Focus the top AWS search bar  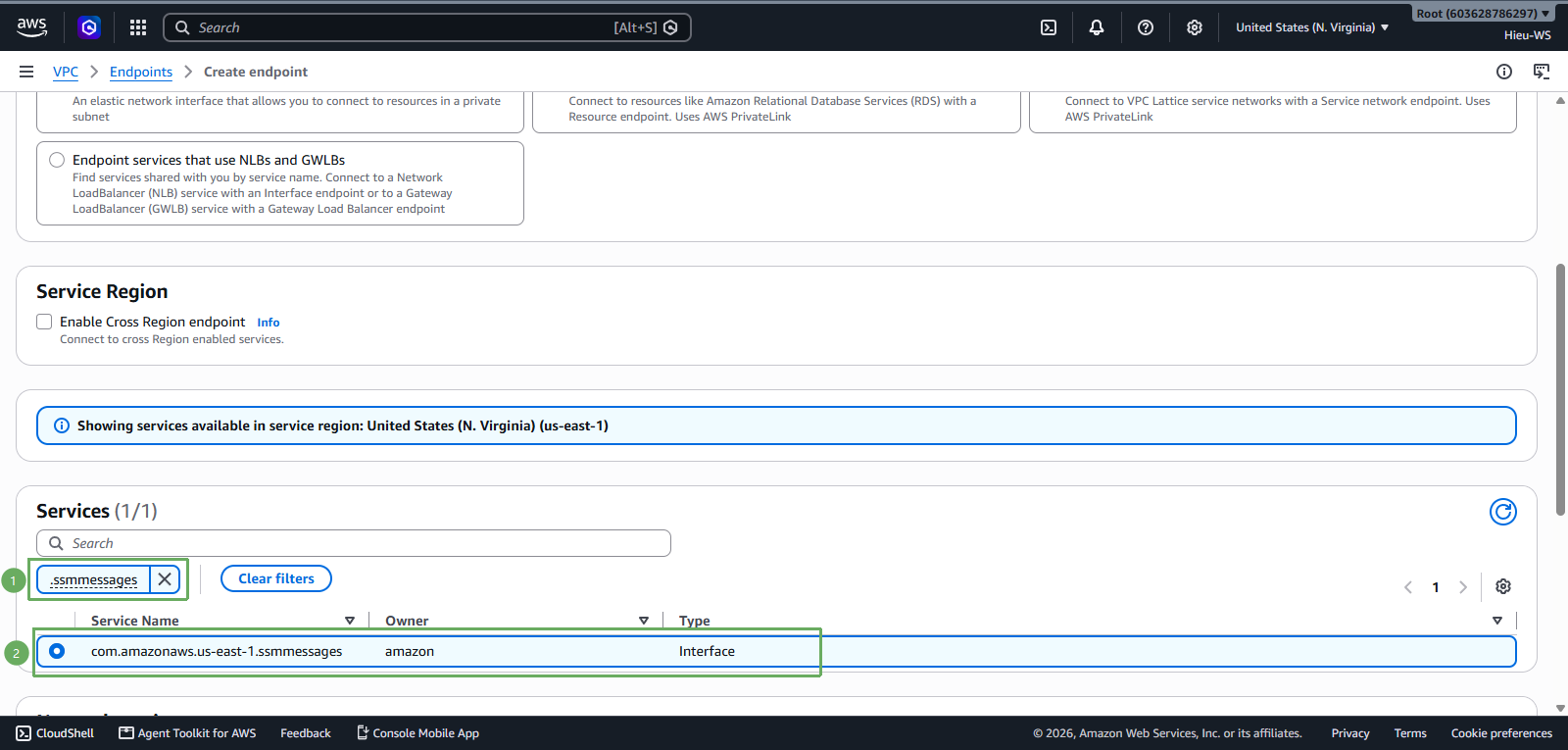point(427,27)
